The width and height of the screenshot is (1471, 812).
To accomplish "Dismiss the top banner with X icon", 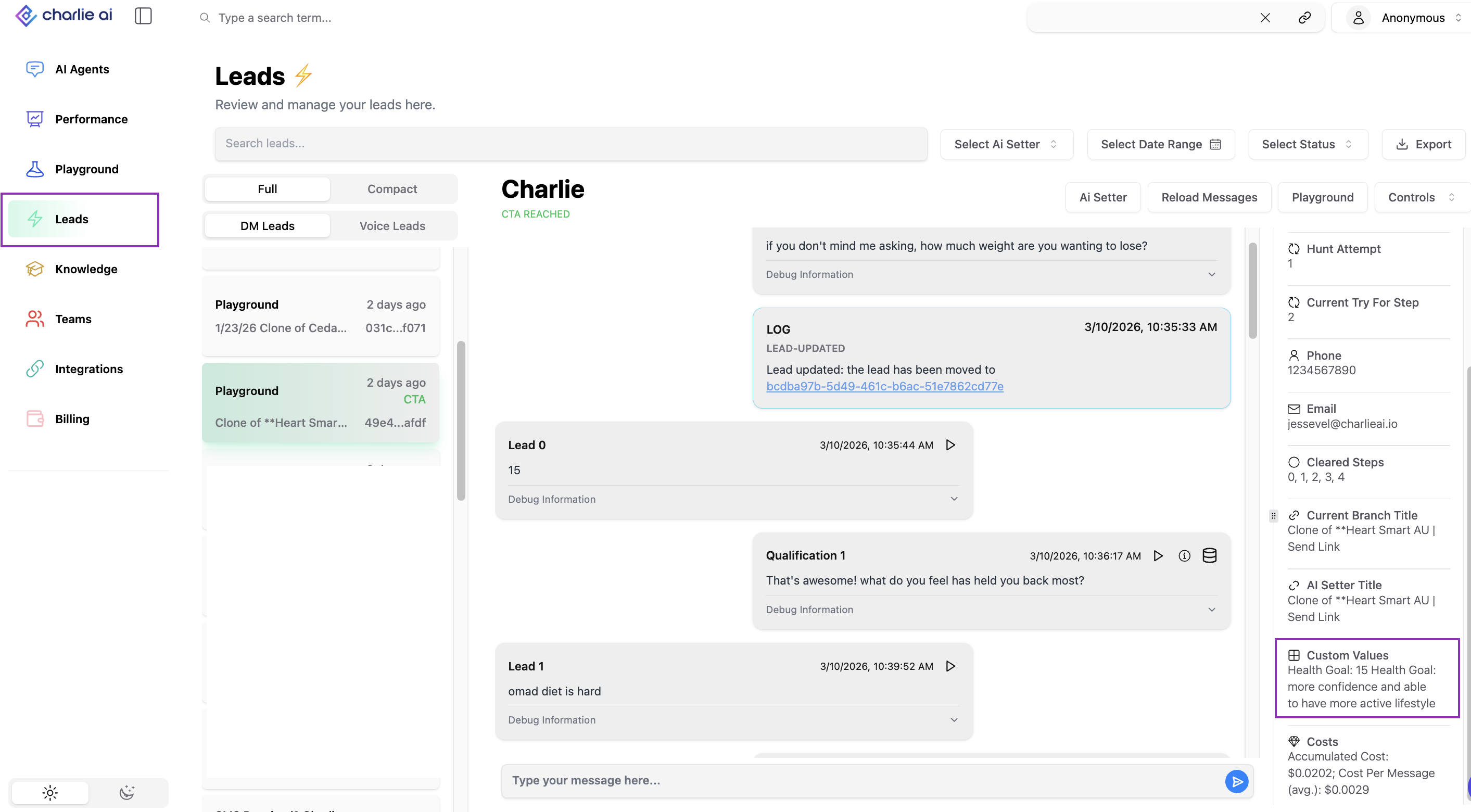I will coord(1265,18).
